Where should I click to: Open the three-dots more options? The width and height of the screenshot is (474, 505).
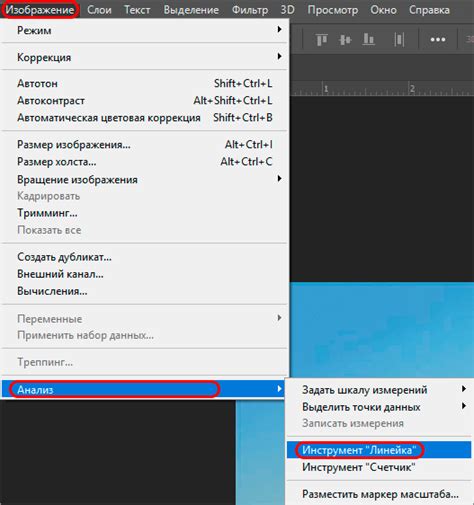coord(438,40)
